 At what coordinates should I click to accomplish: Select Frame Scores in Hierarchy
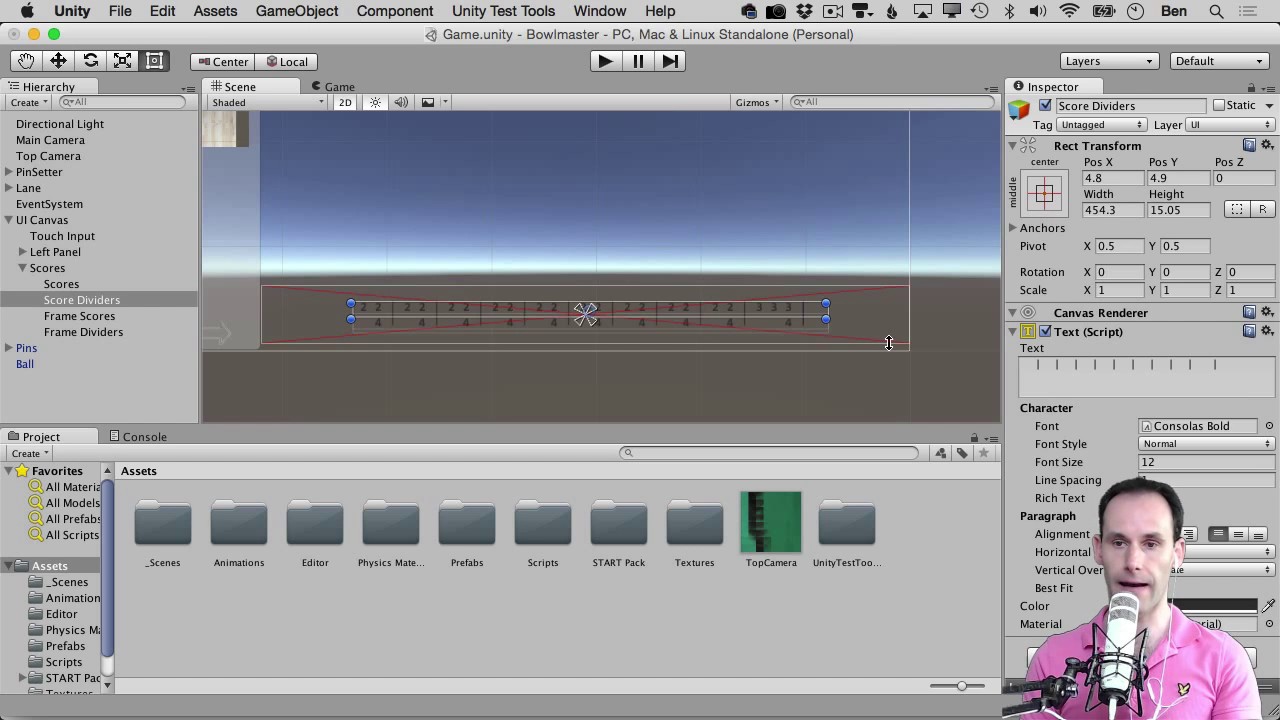(79, 316)
